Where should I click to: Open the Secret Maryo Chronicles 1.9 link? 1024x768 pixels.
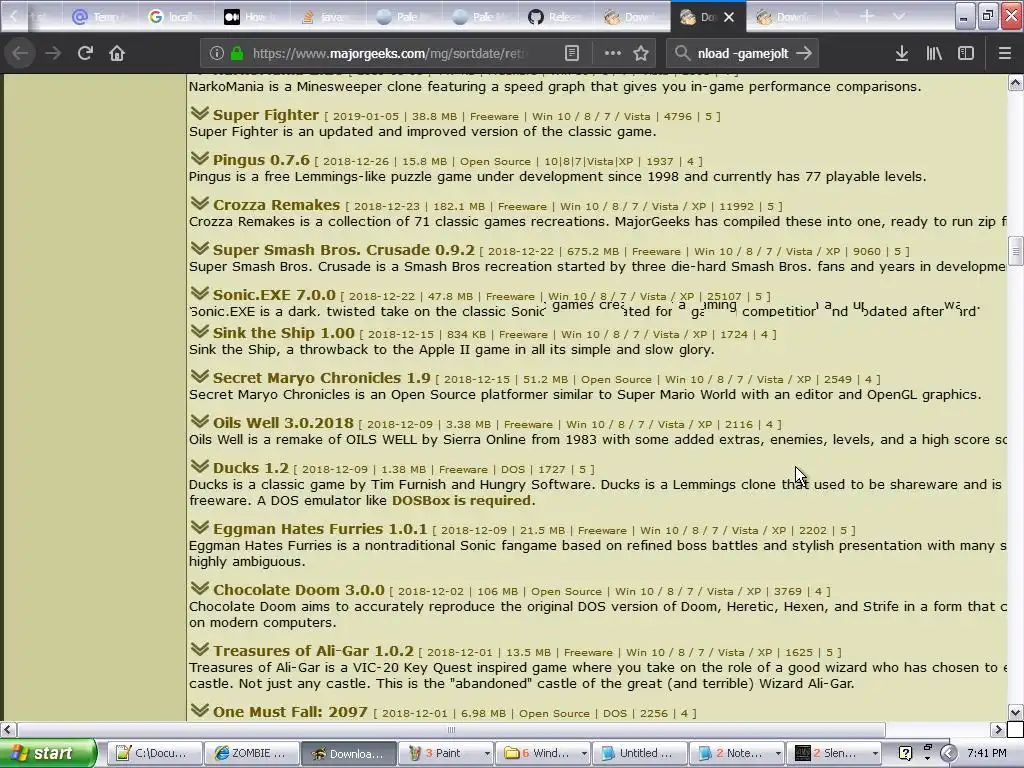[x=322, y=378]
